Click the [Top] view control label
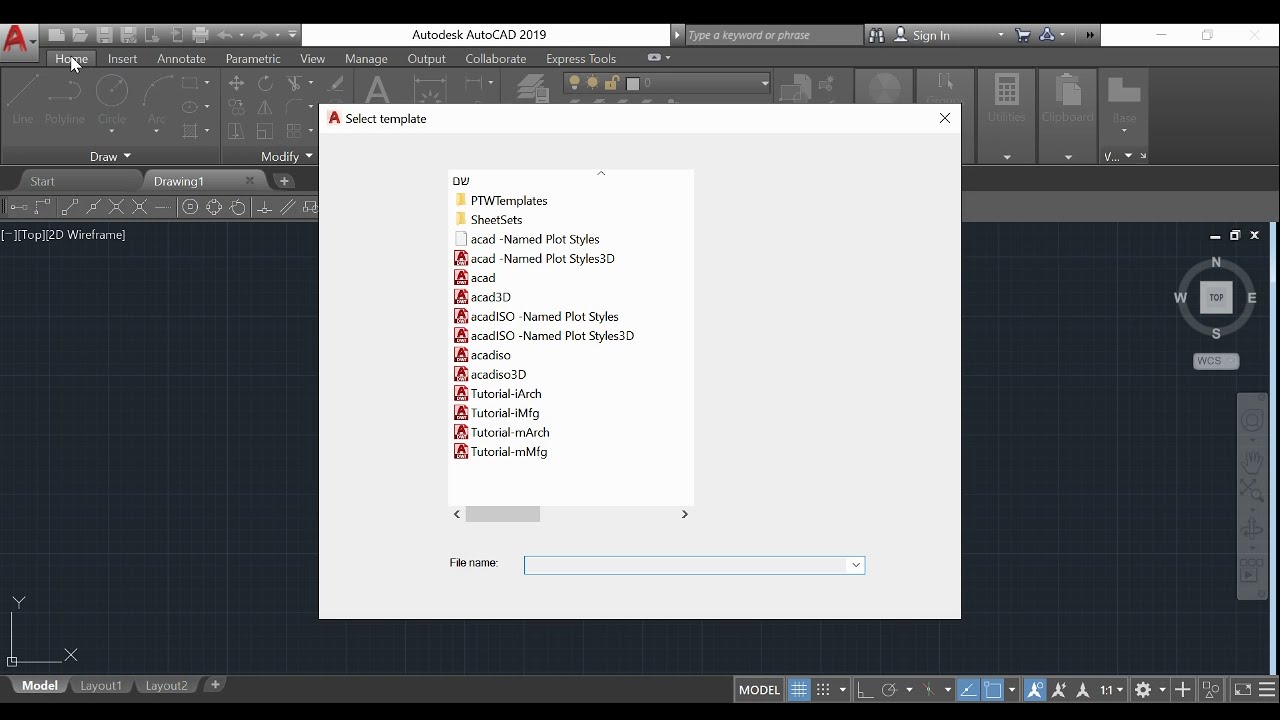This screenshot has height=720, width=1280. pos(33,235)
